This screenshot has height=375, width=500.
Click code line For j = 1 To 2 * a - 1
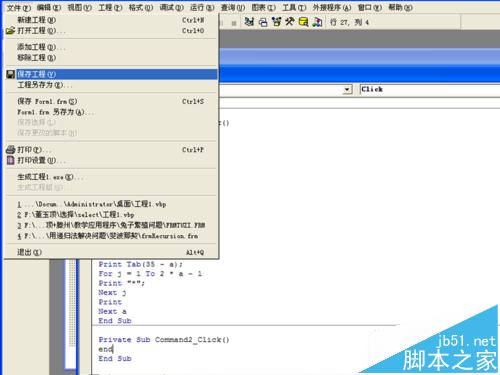pyautogui.click(x=150, y=274)
